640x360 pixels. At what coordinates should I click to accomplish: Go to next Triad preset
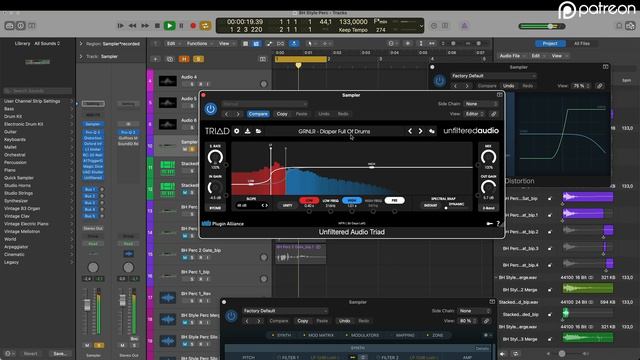[420, 131]
